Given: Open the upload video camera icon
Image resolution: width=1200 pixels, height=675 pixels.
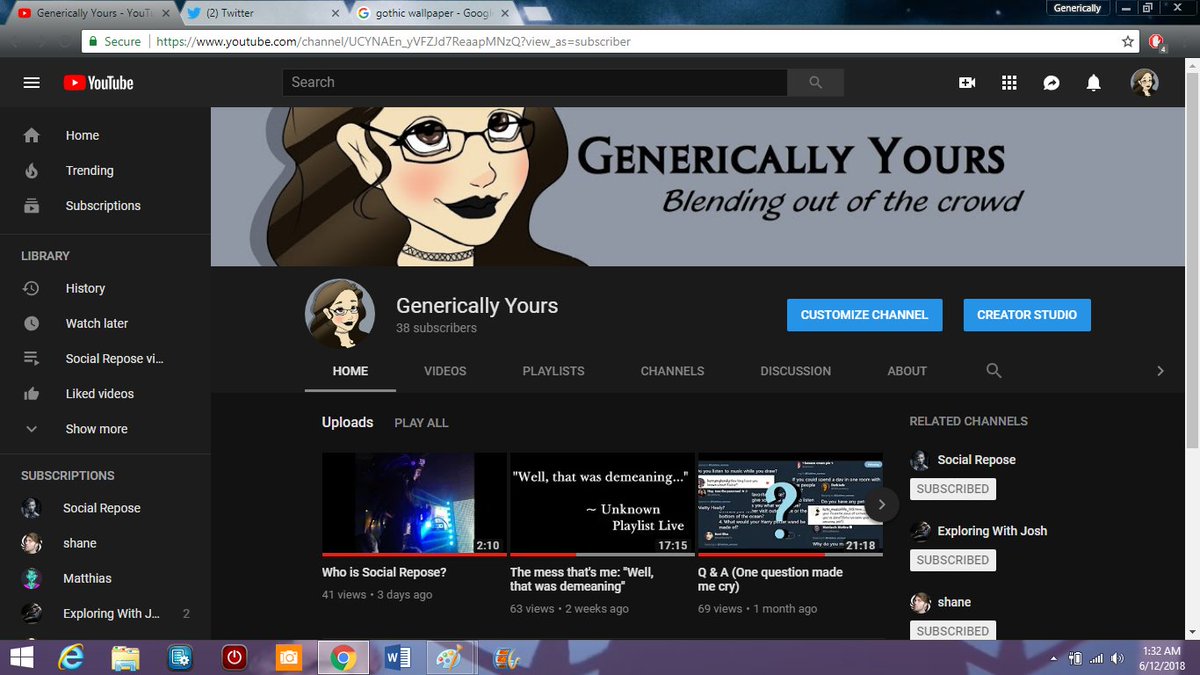Looking at the screenshot, I should point(967,83).
